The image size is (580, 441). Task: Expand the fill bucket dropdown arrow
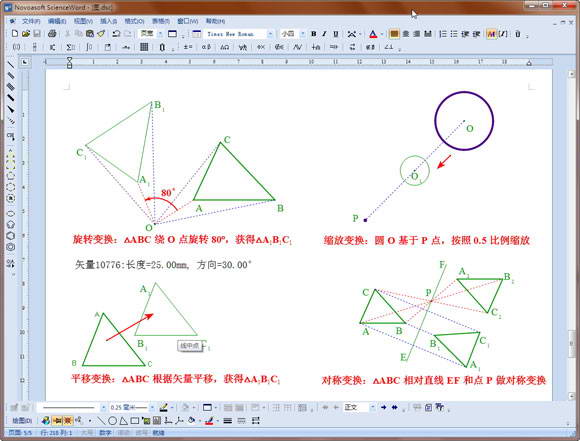click(x=200, y=421)
